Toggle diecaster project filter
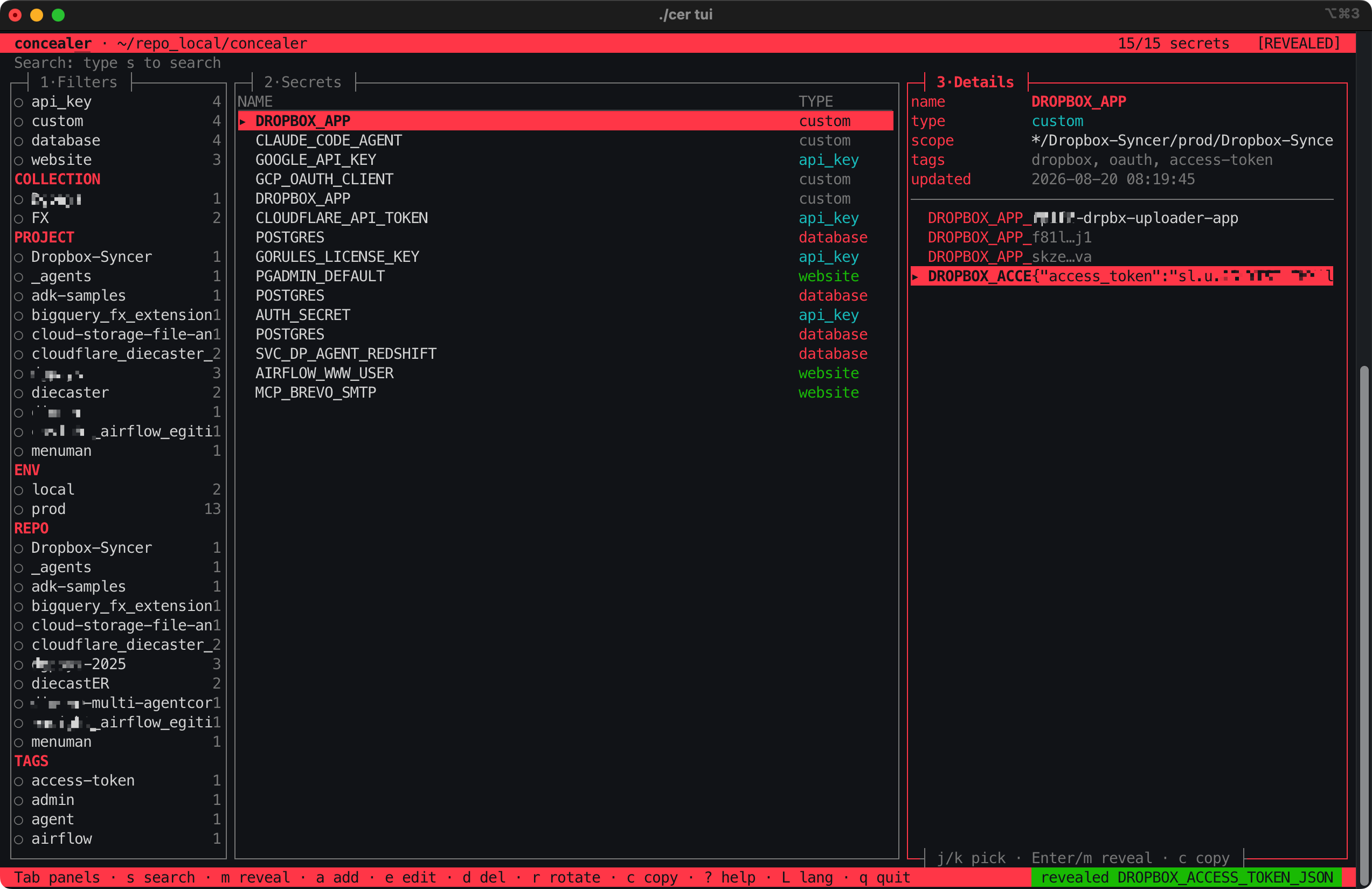This screenshot has width=1372, height=889. click(x=117, y=393)
